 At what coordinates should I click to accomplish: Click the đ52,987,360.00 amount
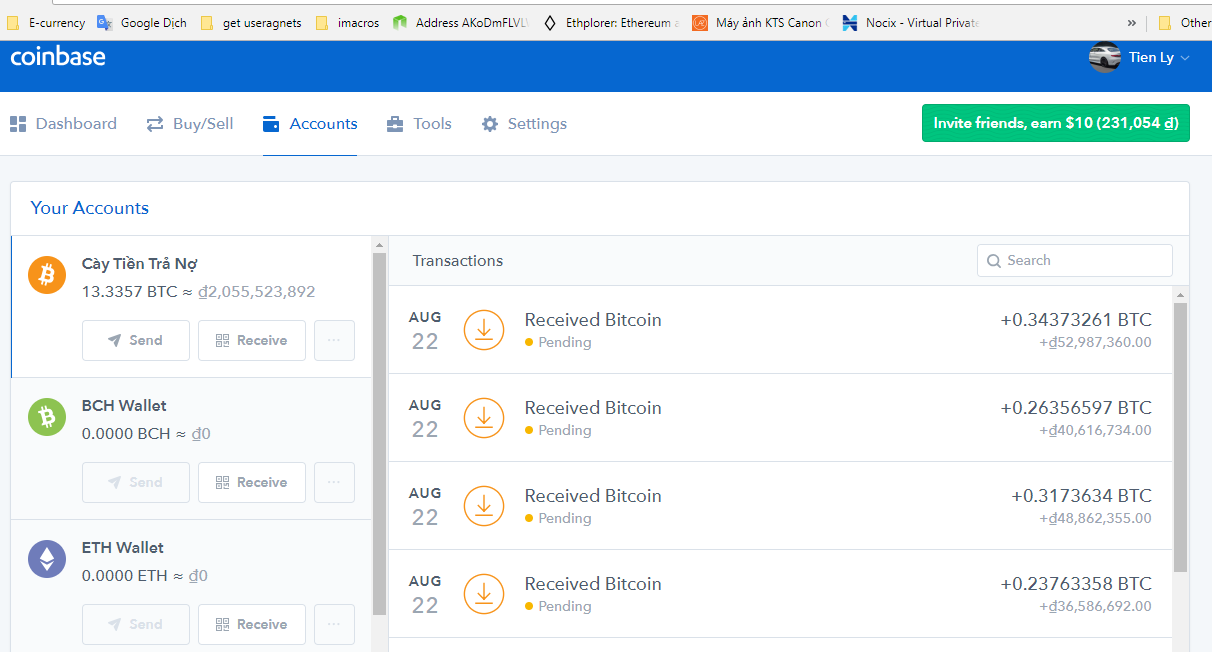point(1095,342)
